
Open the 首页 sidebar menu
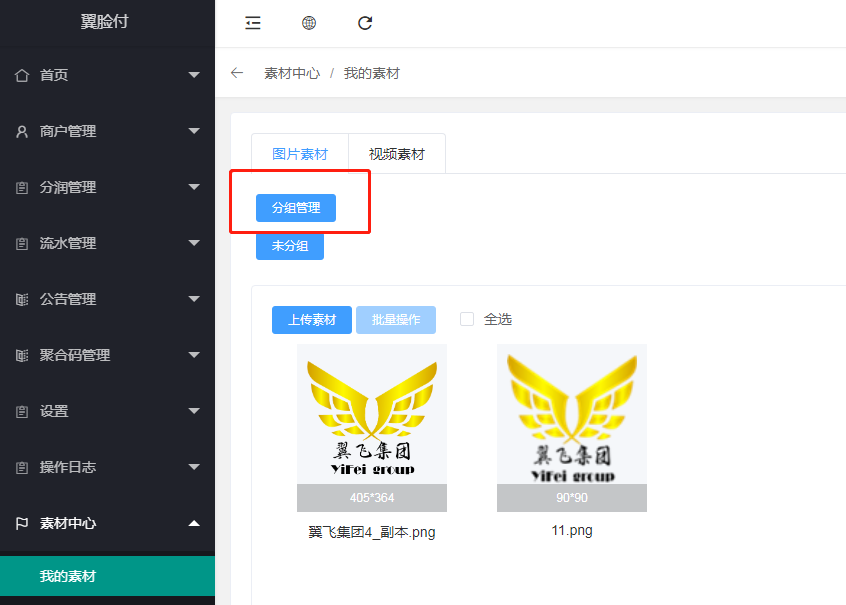[107, 75]
